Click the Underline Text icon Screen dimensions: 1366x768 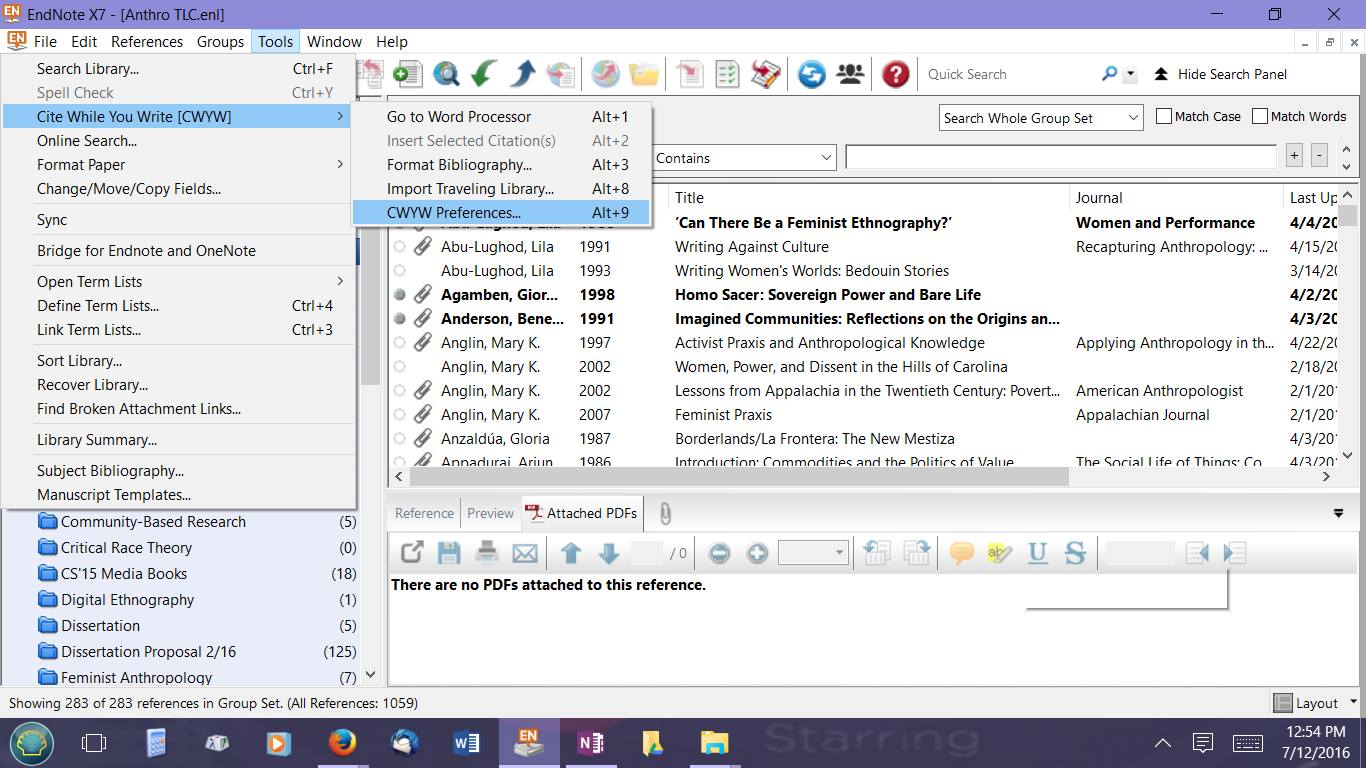[x=1038, y=553]
